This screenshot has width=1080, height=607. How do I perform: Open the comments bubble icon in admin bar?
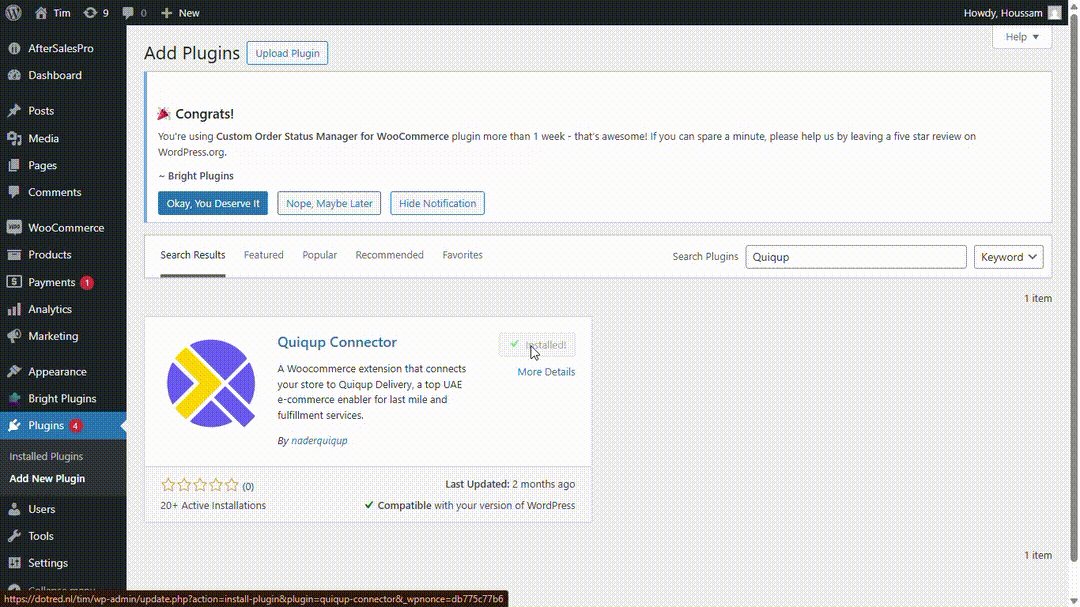point(128,12)
